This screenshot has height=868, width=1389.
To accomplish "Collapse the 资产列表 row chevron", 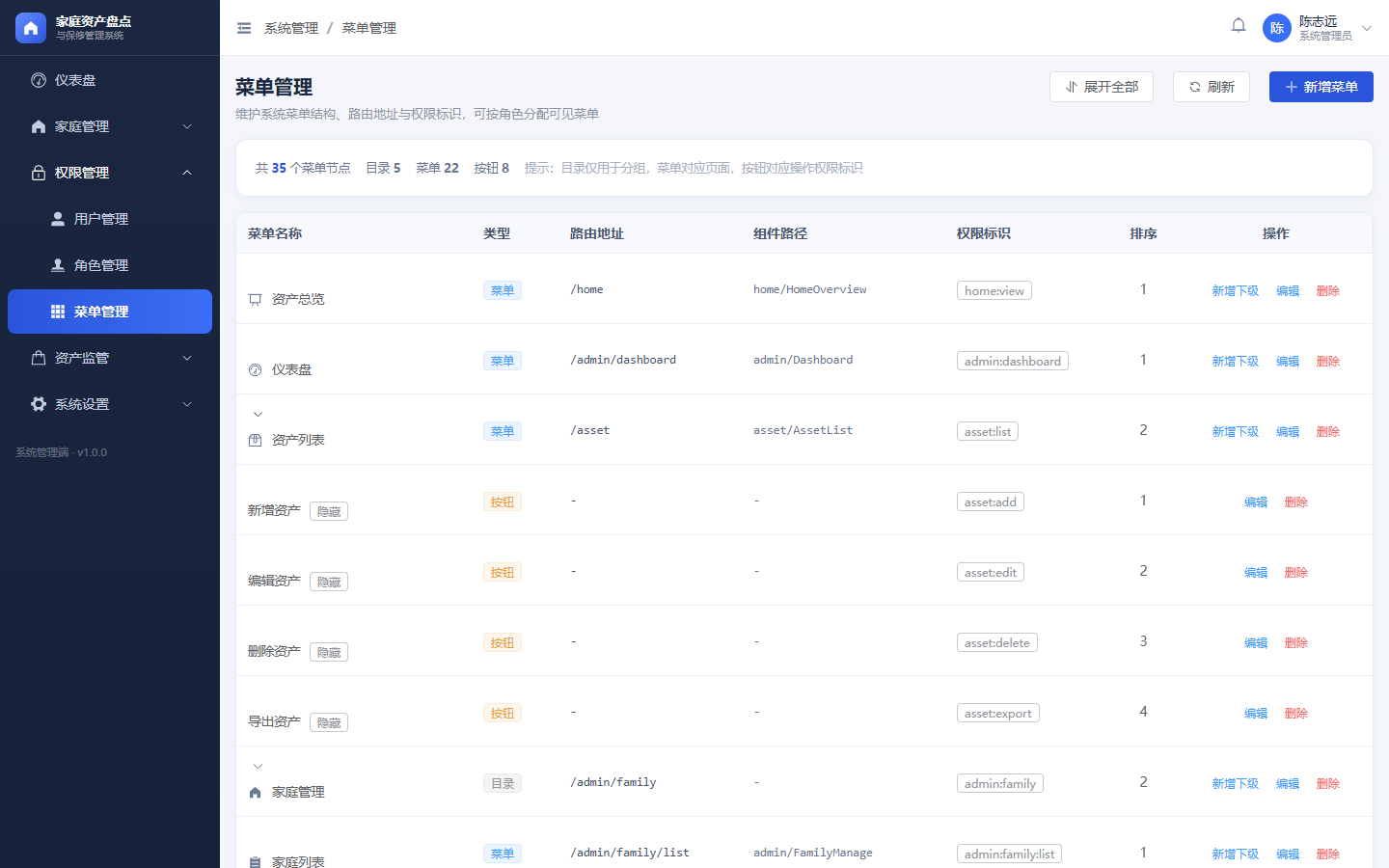I will pyautogui.click(x=258, y=415).
